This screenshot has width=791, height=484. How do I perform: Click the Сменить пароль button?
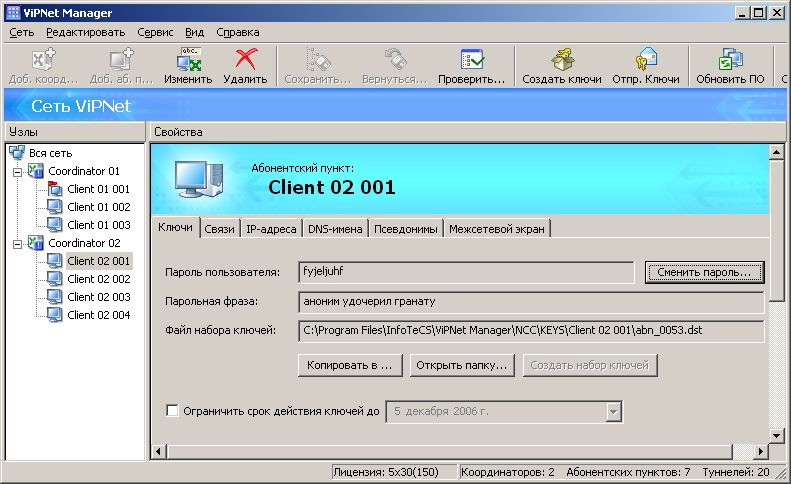[x=704, y=272]
